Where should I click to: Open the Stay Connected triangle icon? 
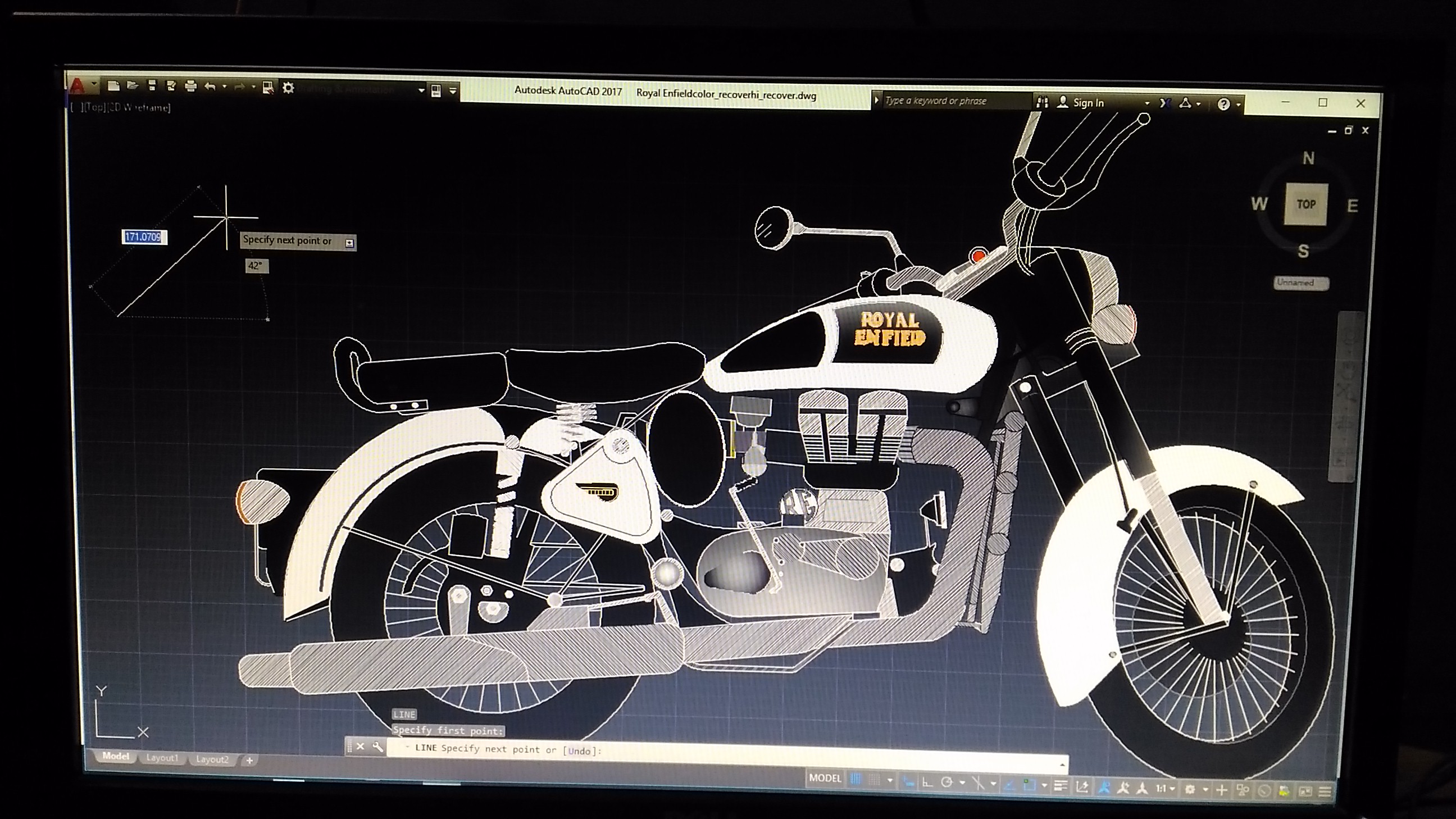1185,103
